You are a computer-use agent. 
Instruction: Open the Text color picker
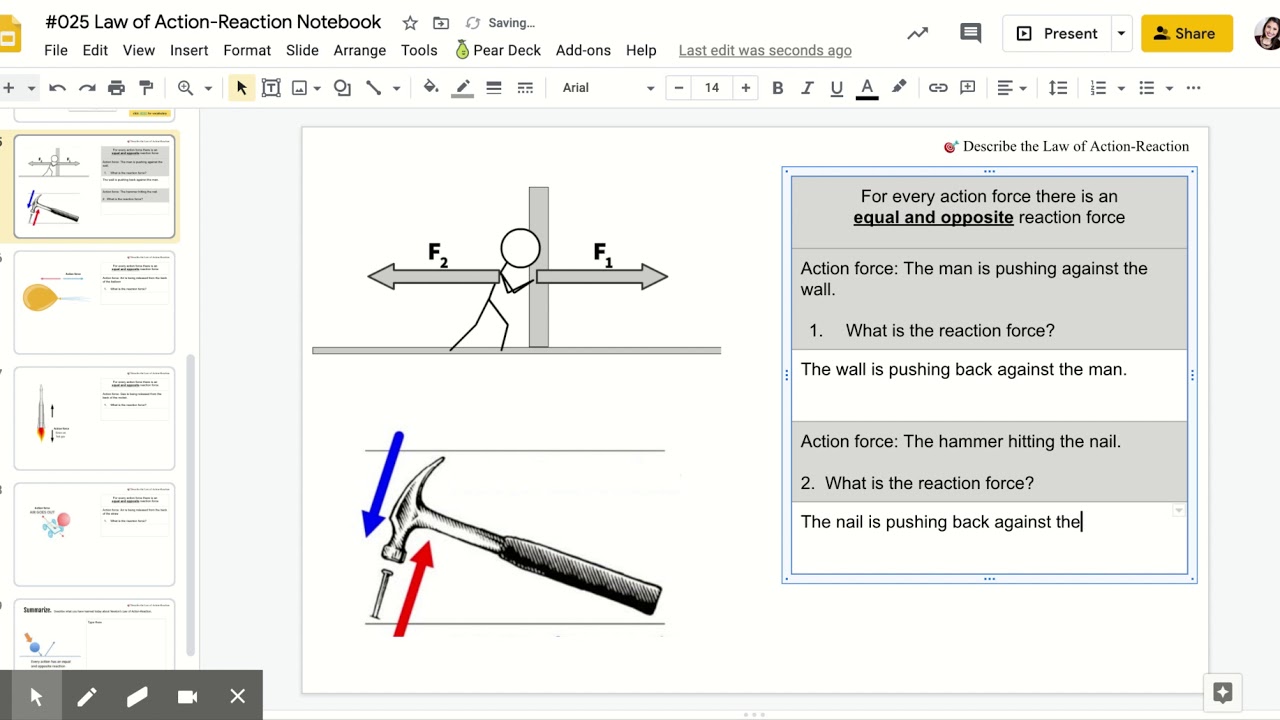coord(867,88)
